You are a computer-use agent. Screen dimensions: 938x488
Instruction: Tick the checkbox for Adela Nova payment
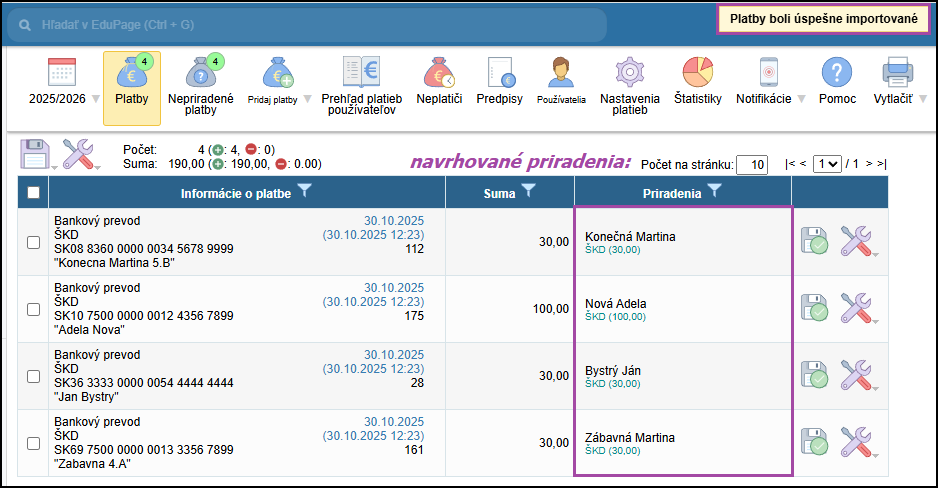coord(33,309)
